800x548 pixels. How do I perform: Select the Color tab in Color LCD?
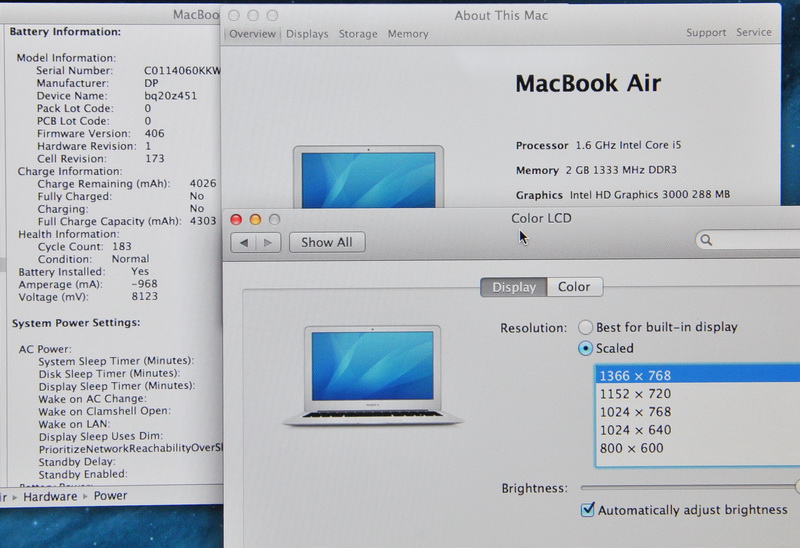pos(574,287)
